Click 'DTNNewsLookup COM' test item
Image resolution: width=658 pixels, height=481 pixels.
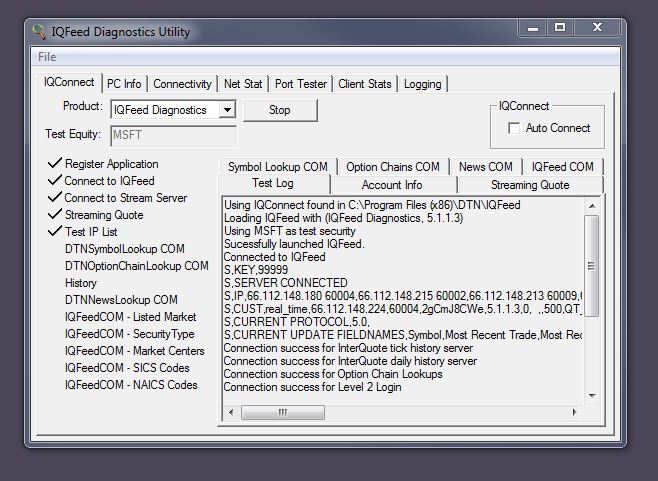[x=121, y=300]
